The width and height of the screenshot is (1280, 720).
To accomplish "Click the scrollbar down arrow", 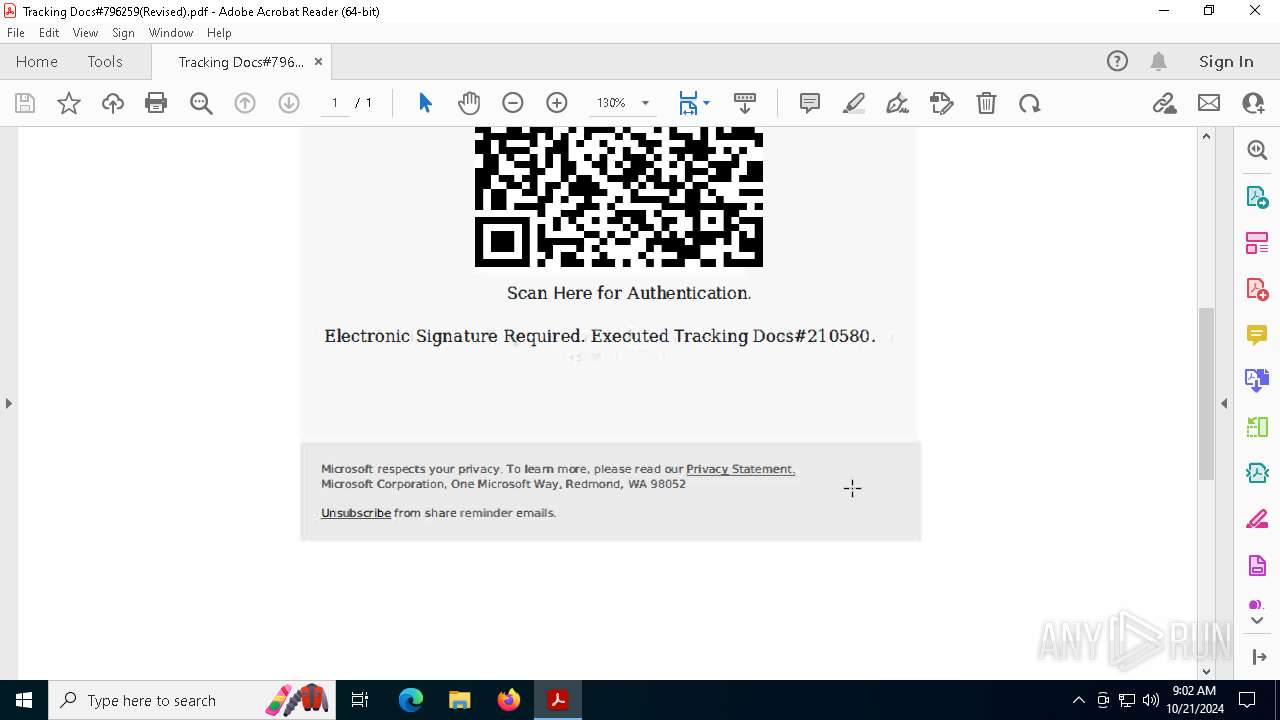I will (1206, 671).
